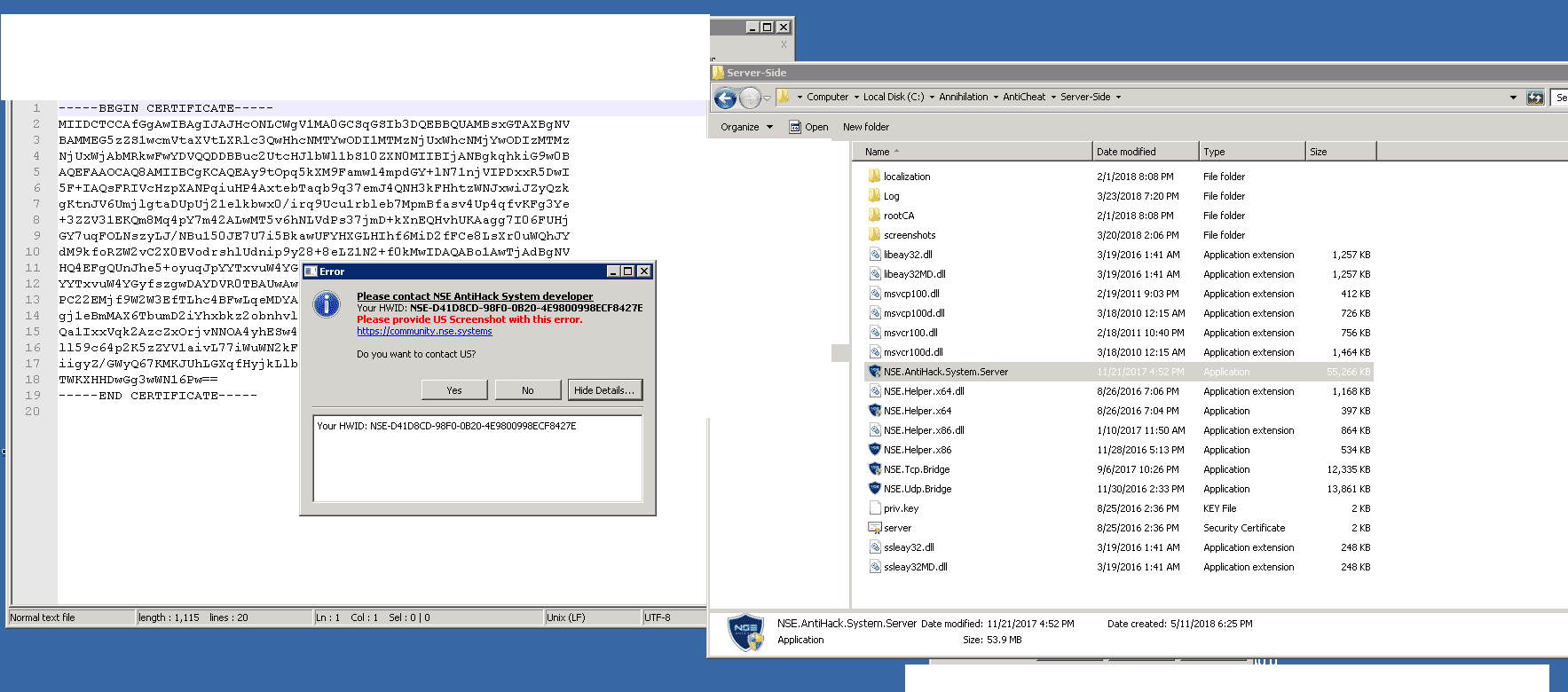Select ssleay32.dll file icon
The width and height of the screenshot is (1568, 692).
coord(875,547)
